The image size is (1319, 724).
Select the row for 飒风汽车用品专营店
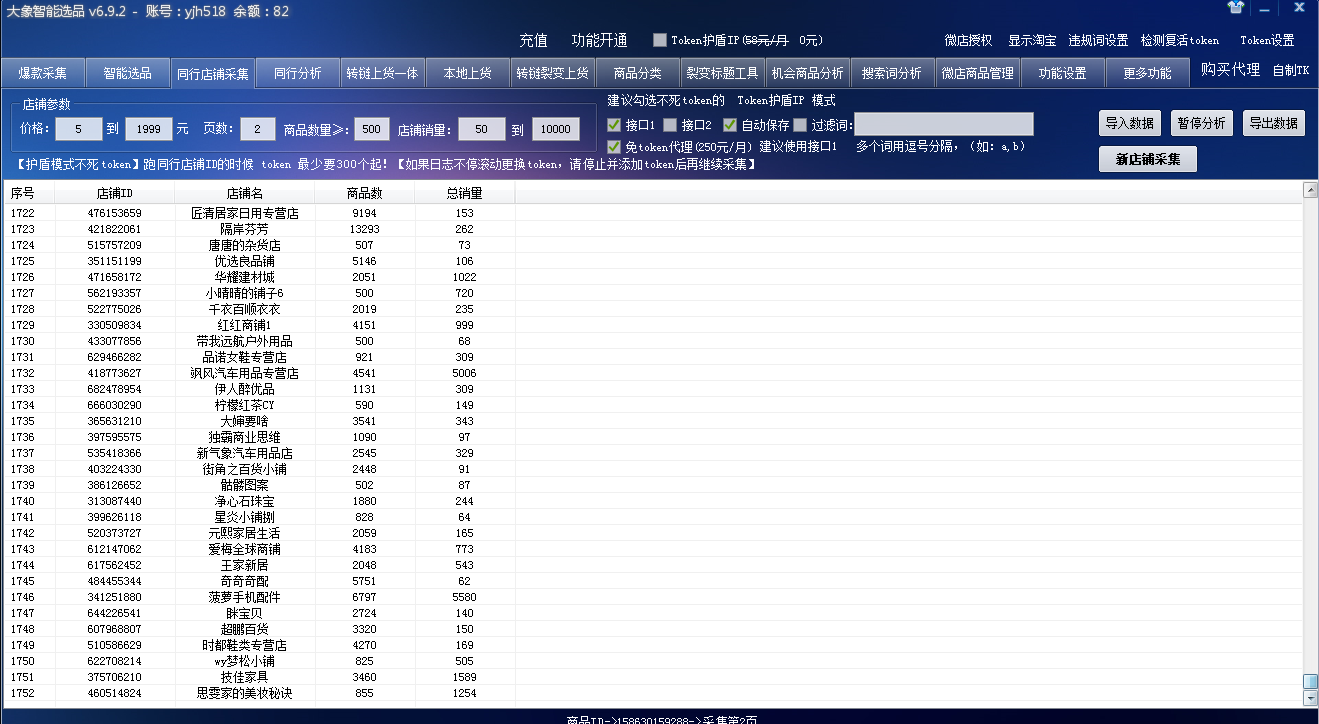[x=653, y=373]
